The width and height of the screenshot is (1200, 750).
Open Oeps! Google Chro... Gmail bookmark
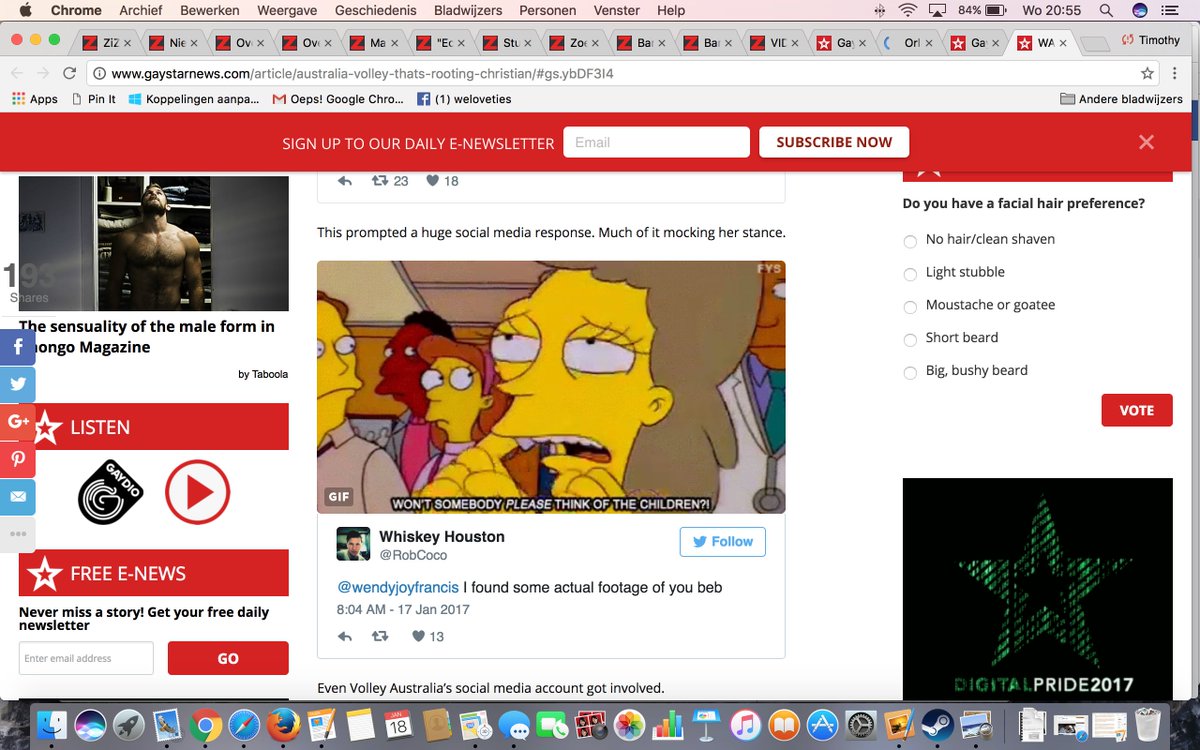point(338,99)
